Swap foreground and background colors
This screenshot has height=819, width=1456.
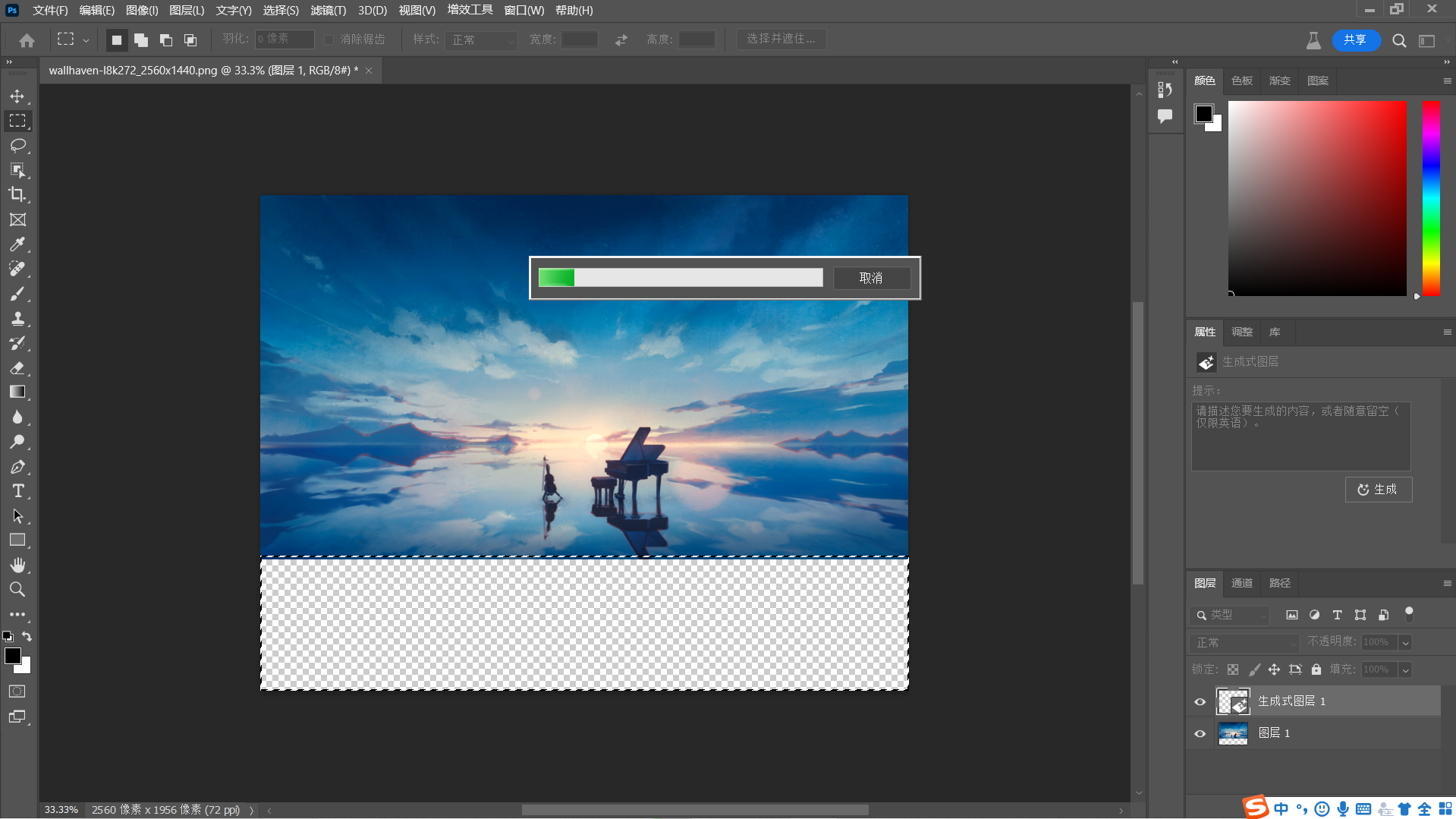click(x=27, y=636)
